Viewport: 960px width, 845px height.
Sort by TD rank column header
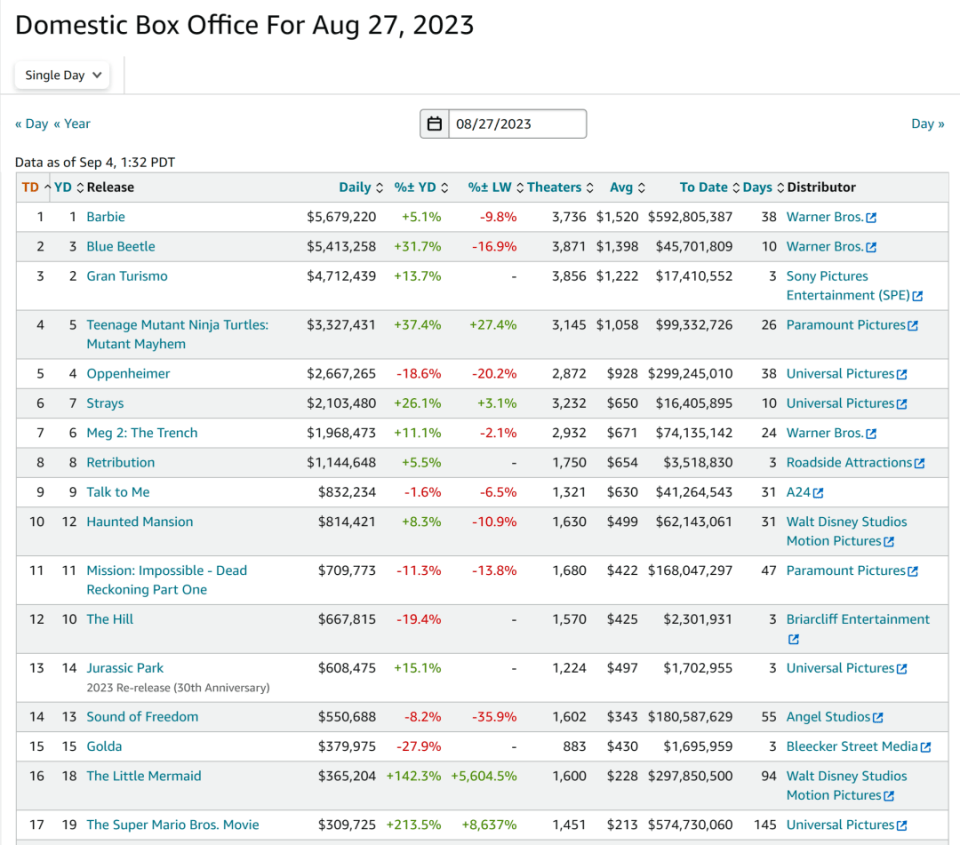click(x=31, y=187)
